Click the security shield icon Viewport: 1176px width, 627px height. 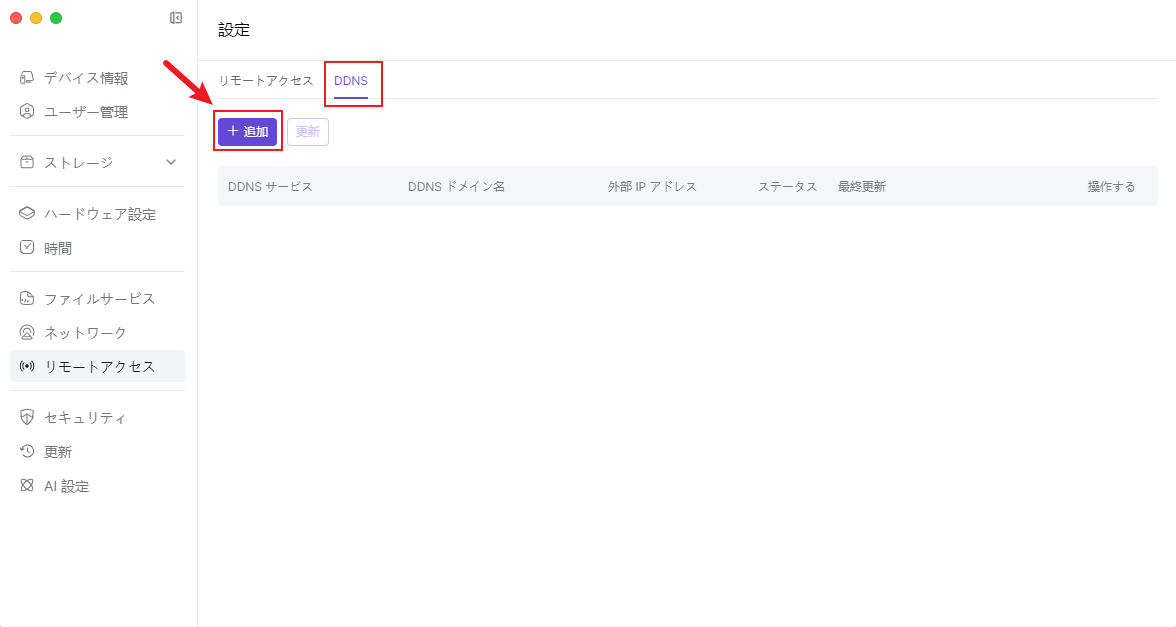point(27,418)
